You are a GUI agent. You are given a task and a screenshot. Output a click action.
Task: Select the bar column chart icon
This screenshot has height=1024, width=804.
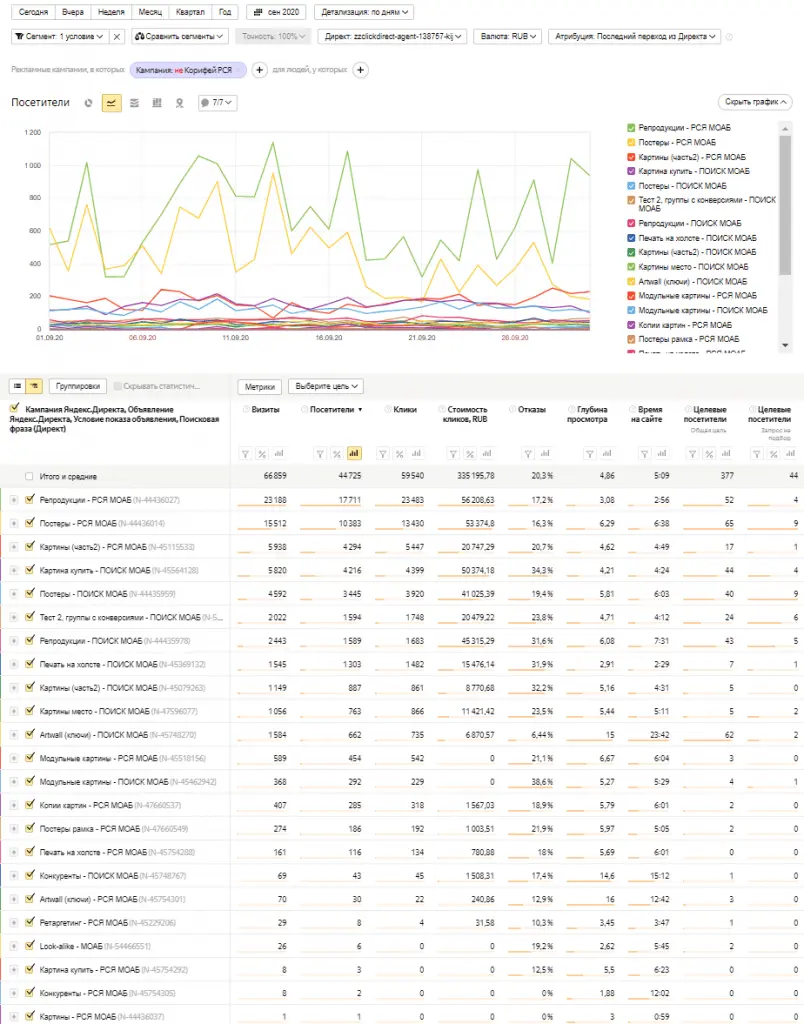coord(157,102)
